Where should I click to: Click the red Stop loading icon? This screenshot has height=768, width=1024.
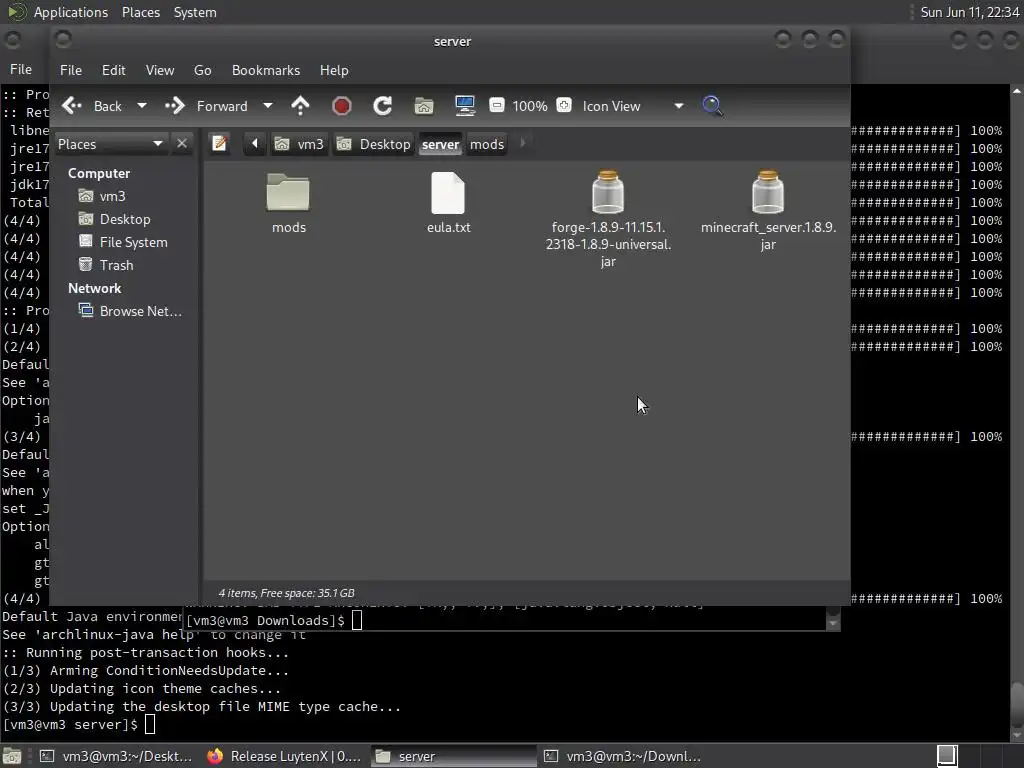point(342,106)
